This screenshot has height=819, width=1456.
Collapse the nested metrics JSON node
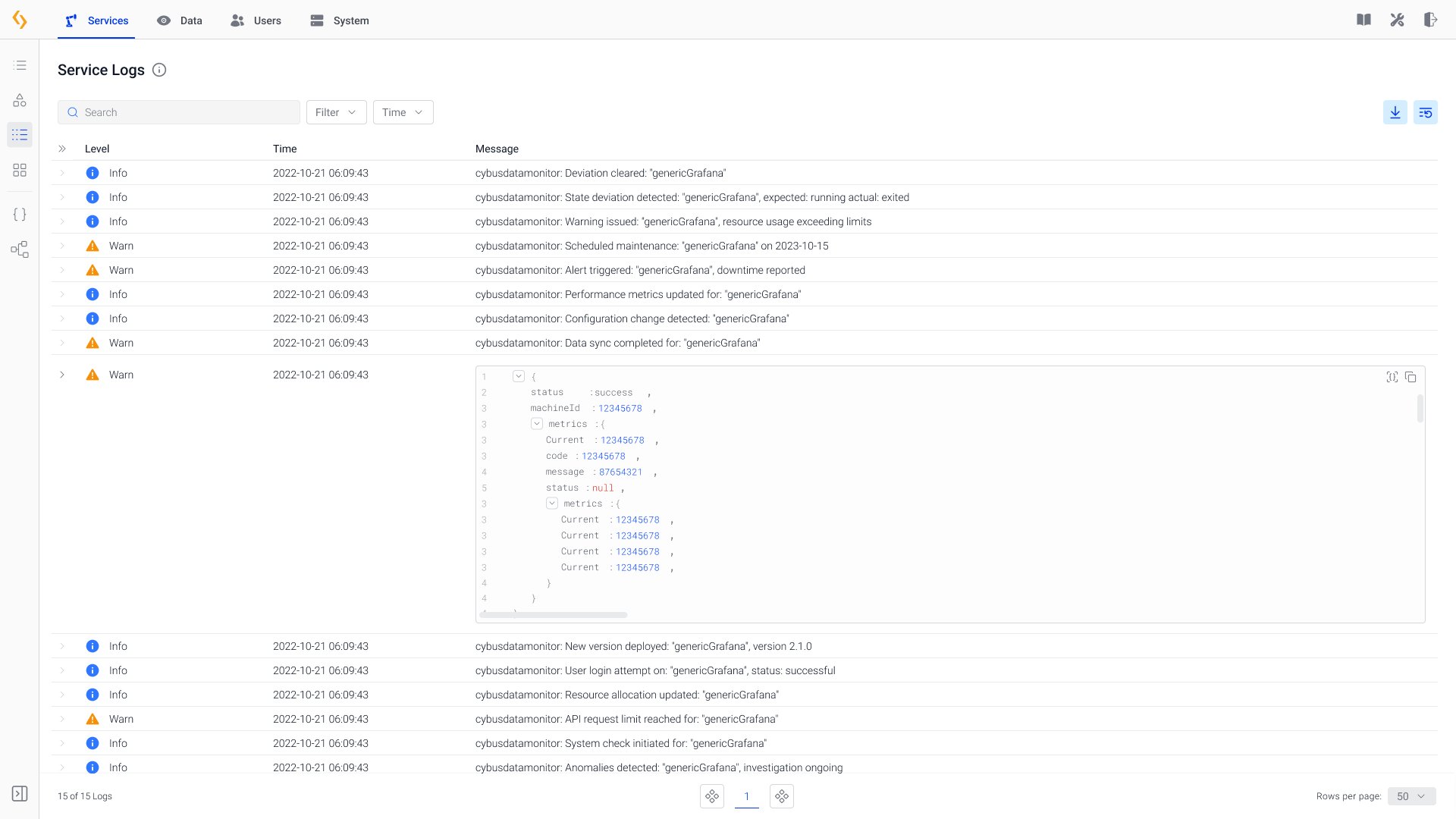click(x=552, y=504)
